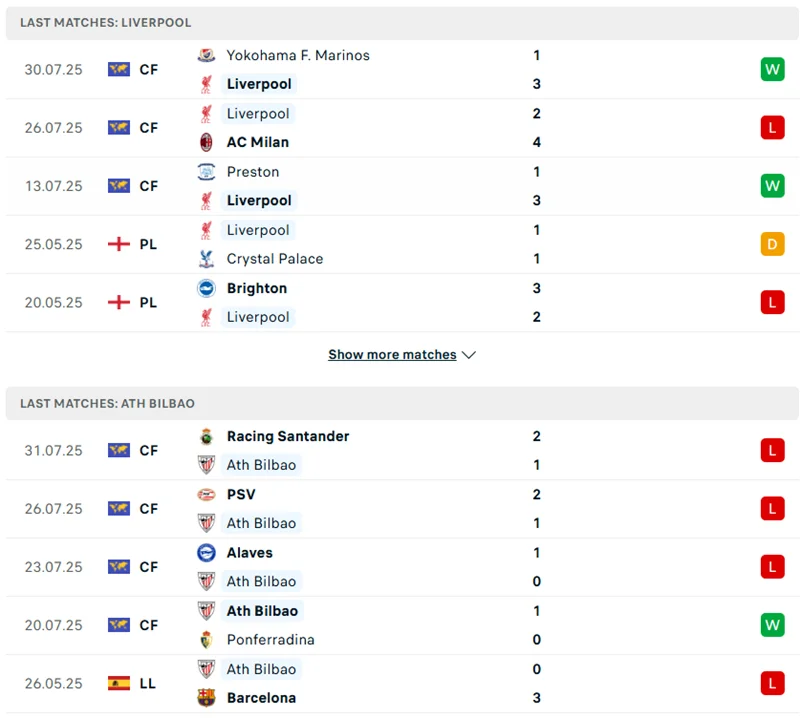Viewport: 800px width, 718px height.
Task: Click the Last Matches: Ath Bilbao header
Action: click(107, 404)
